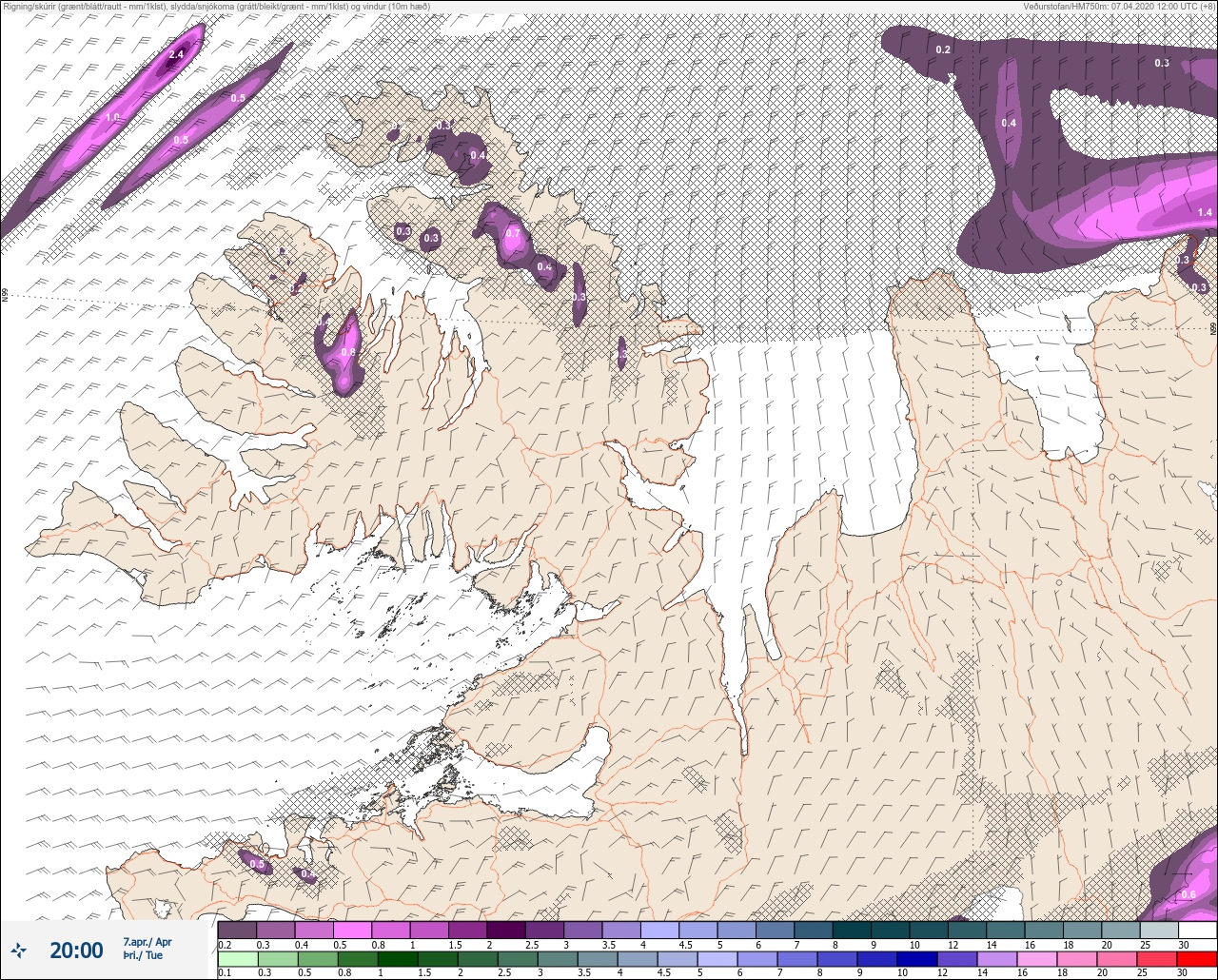This screenshot has width=1218, height=980.
Task: Pick the white snow legend swatch labeled 30
Action: point(1197,930)
